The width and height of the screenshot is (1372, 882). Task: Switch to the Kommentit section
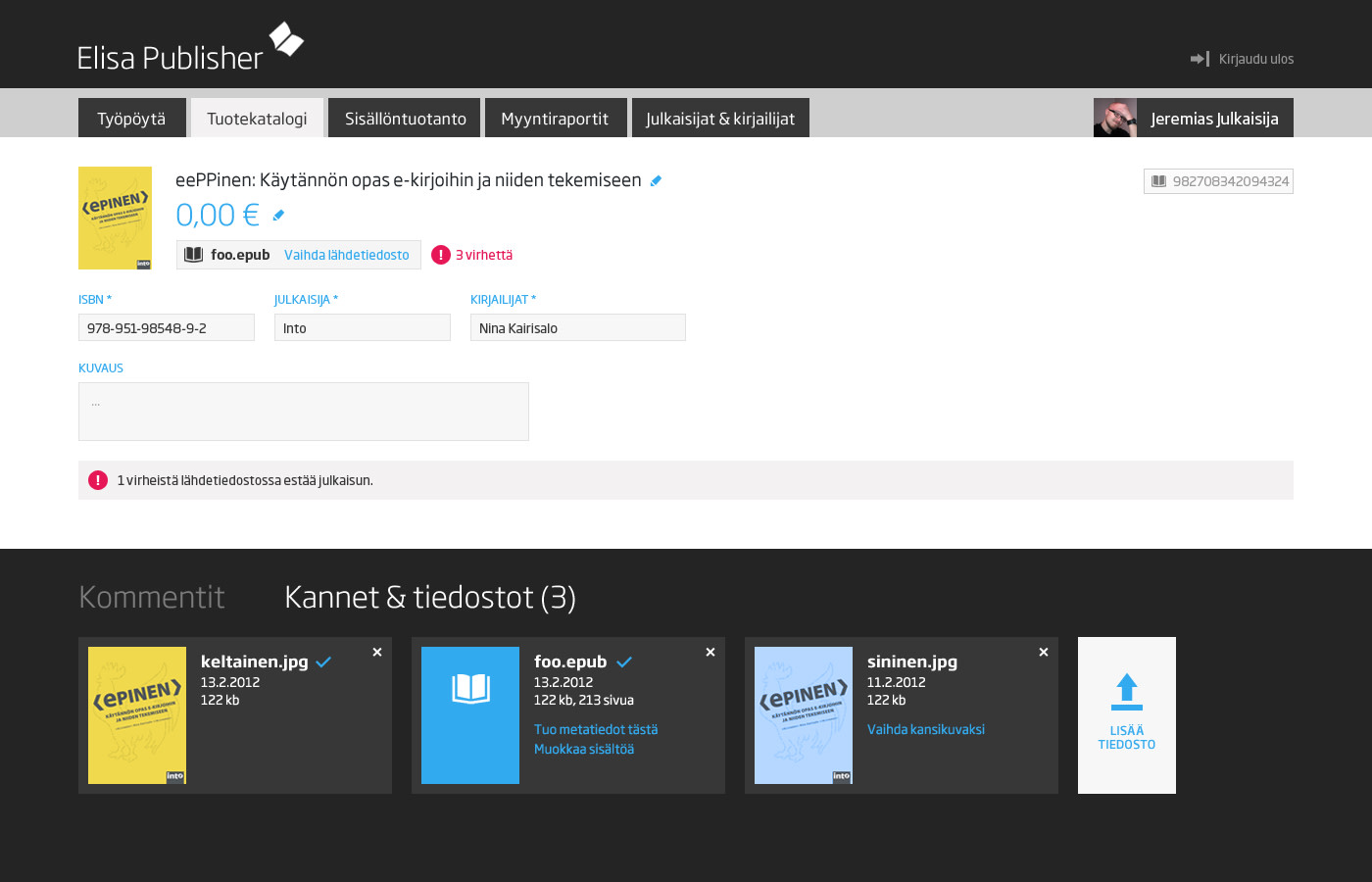(152, 597)
